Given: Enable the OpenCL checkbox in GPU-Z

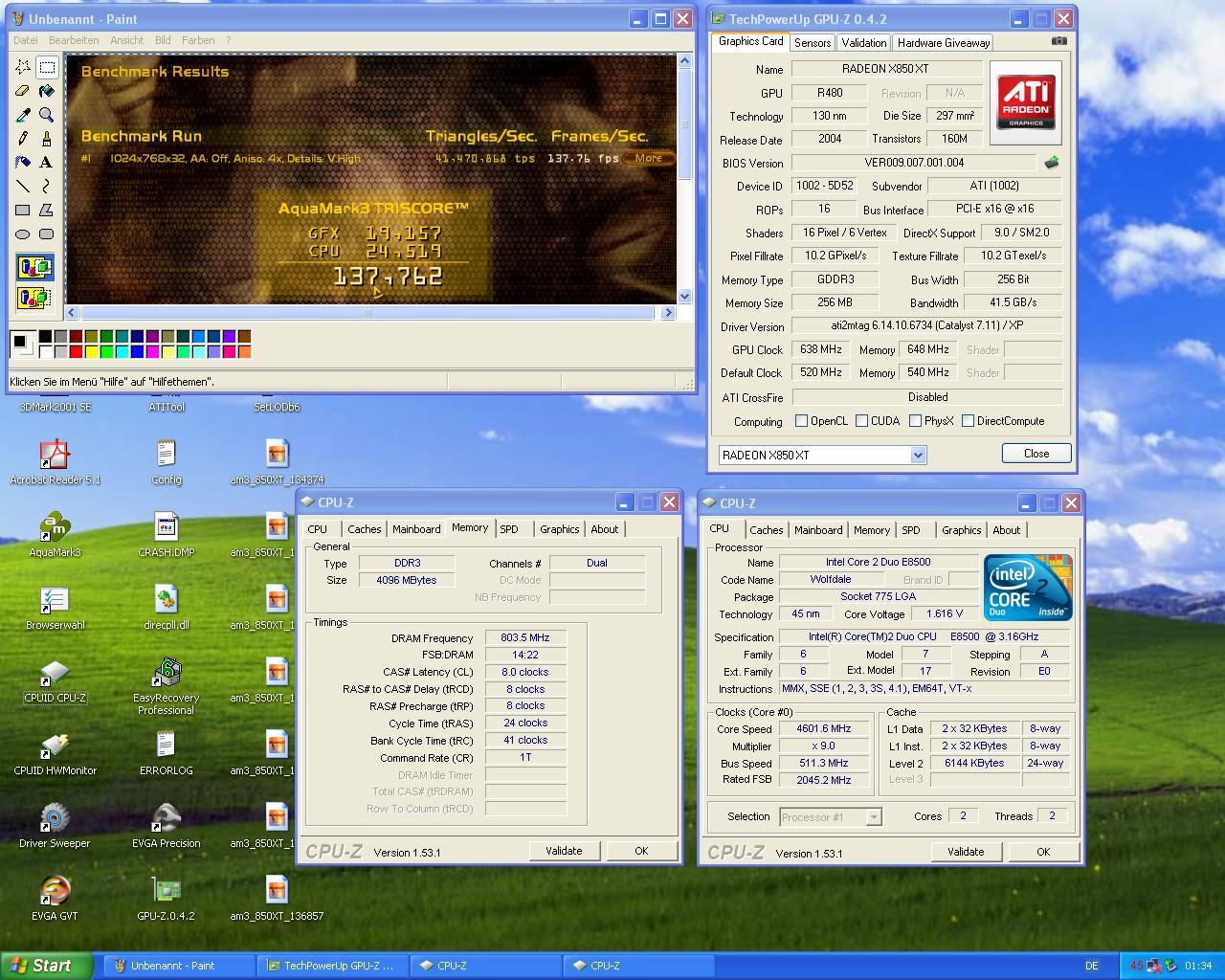Looking at the screenshot, I should [802, 421].
